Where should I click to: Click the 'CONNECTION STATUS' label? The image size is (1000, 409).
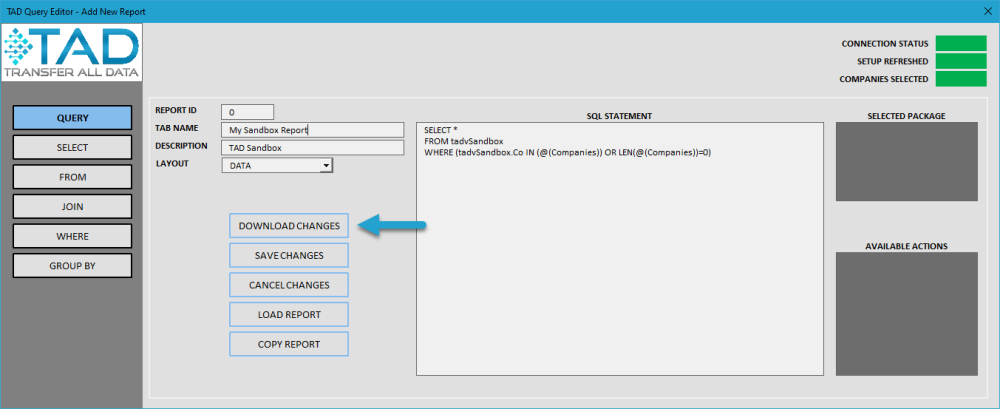tap(885, 44)
